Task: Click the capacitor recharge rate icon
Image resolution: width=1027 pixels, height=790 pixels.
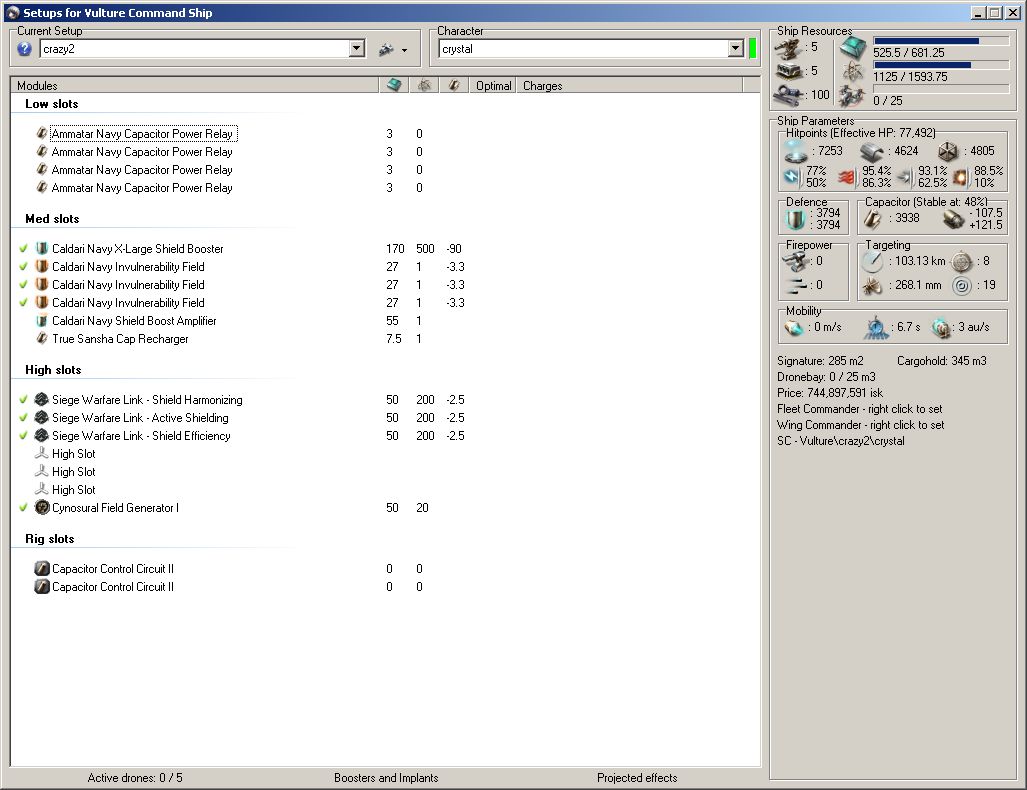Action: coord(953,219)
